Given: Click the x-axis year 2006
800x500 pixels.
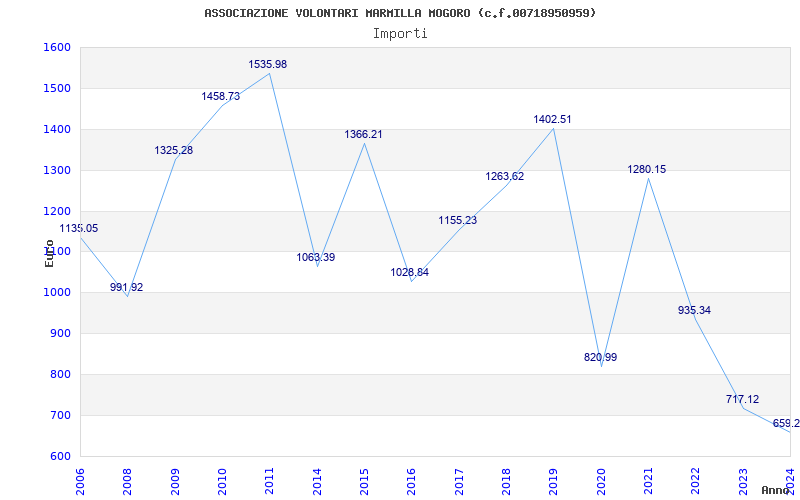Looking at the screenshot, I should click(80, 482).
